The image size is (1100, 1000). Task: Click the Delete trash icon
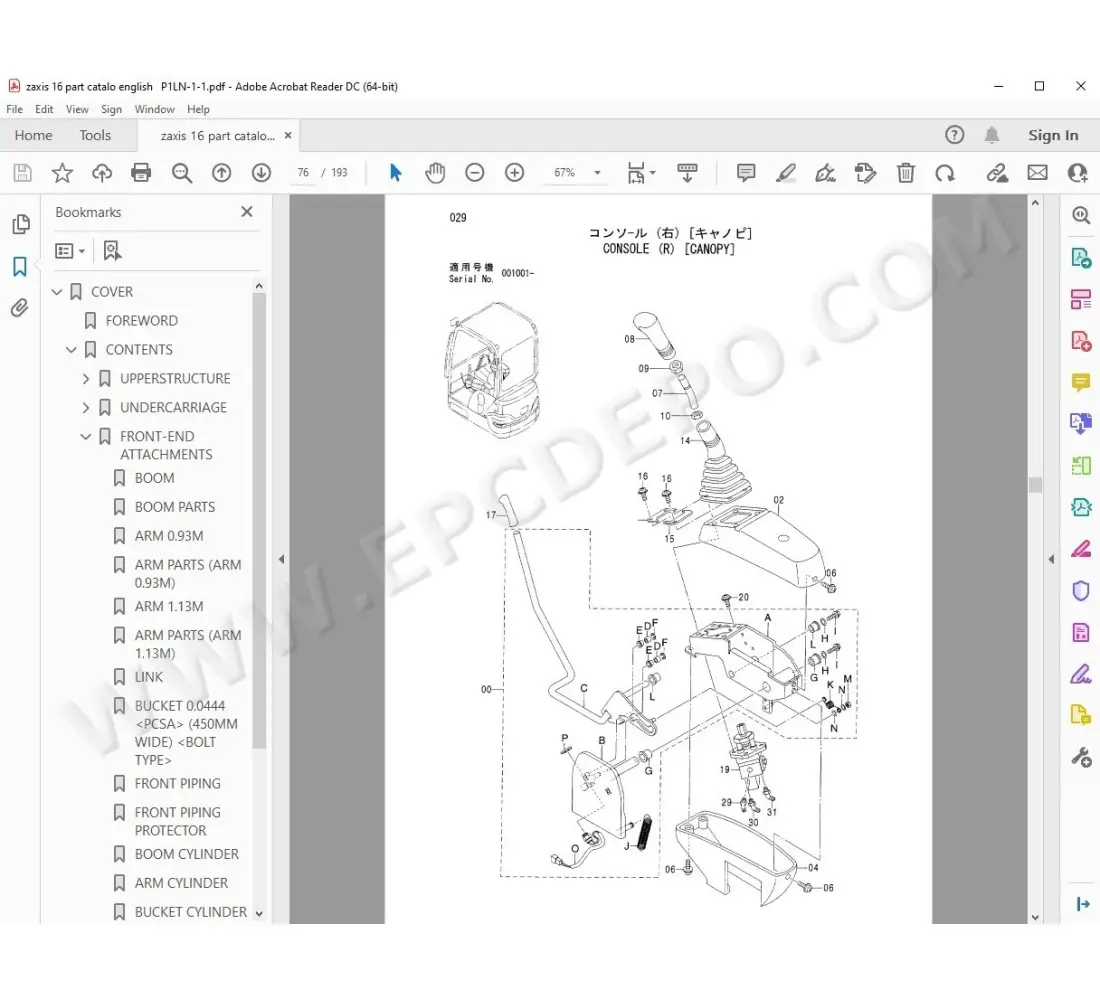point(905,173)
